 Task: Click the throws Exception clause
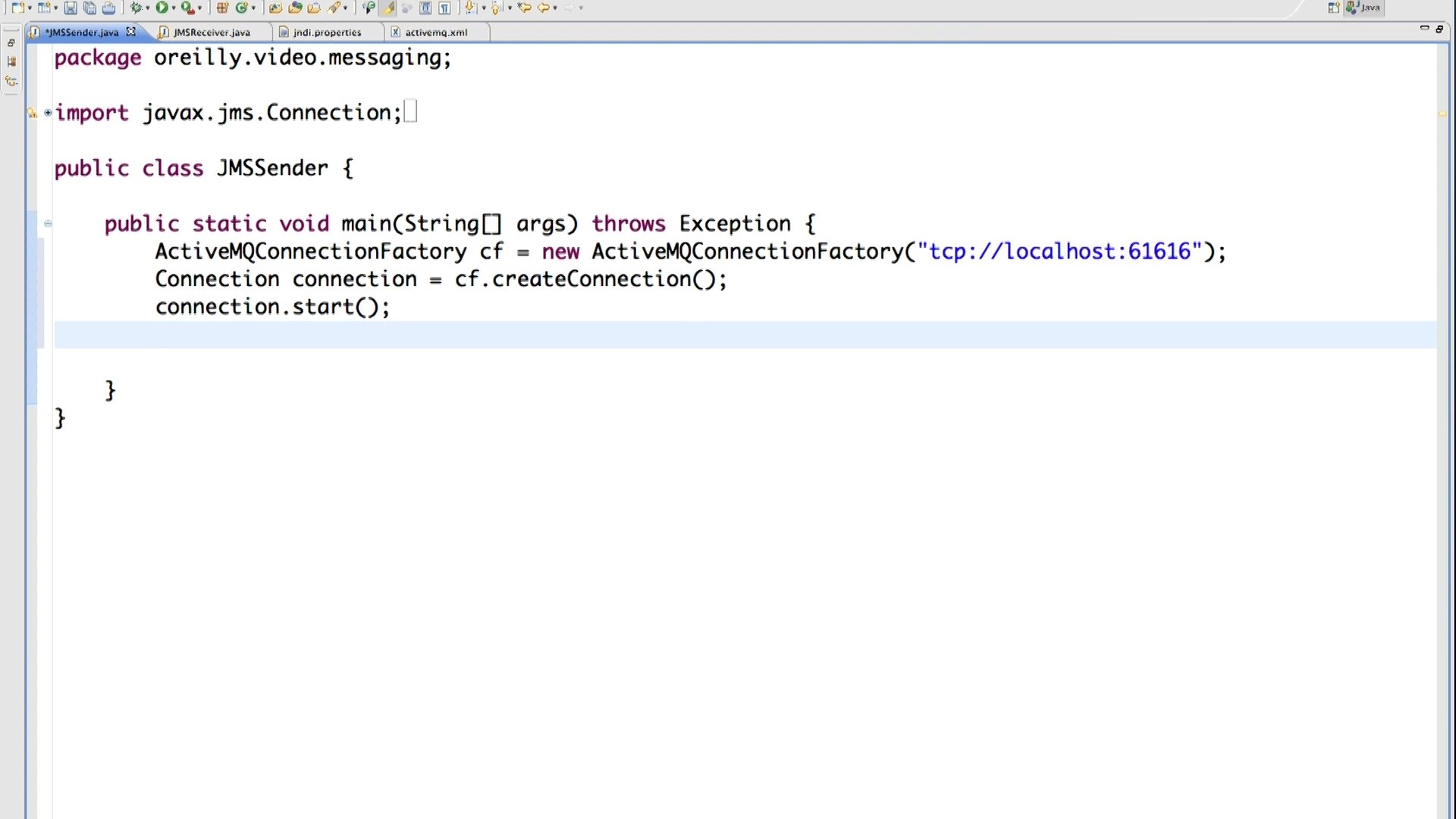pos(691,224)
